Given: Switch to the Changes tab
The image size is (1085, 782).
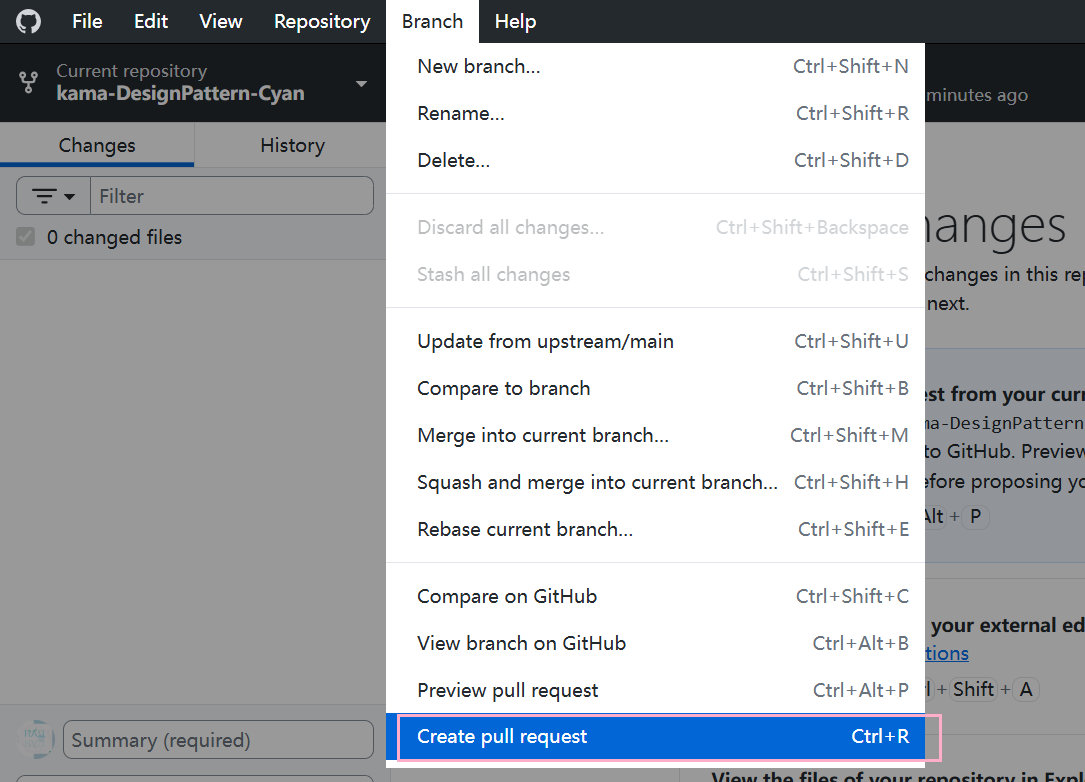Looking at the screenshot, I should pyautogui.click(x=97, y=145).
